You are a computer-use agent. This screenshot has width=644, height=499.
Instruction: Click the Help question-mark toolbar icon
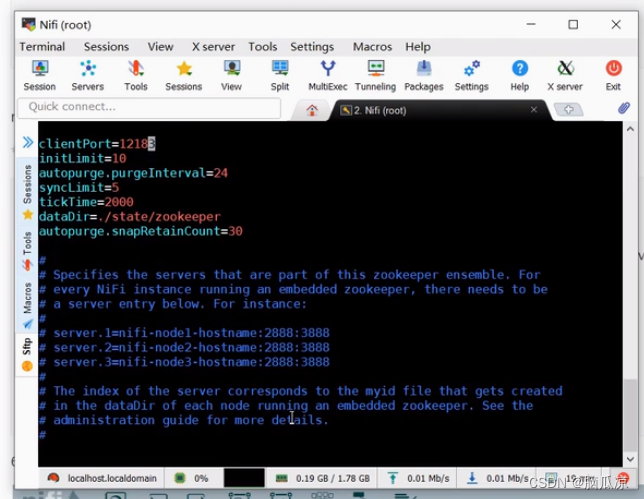tap(520, 76)
